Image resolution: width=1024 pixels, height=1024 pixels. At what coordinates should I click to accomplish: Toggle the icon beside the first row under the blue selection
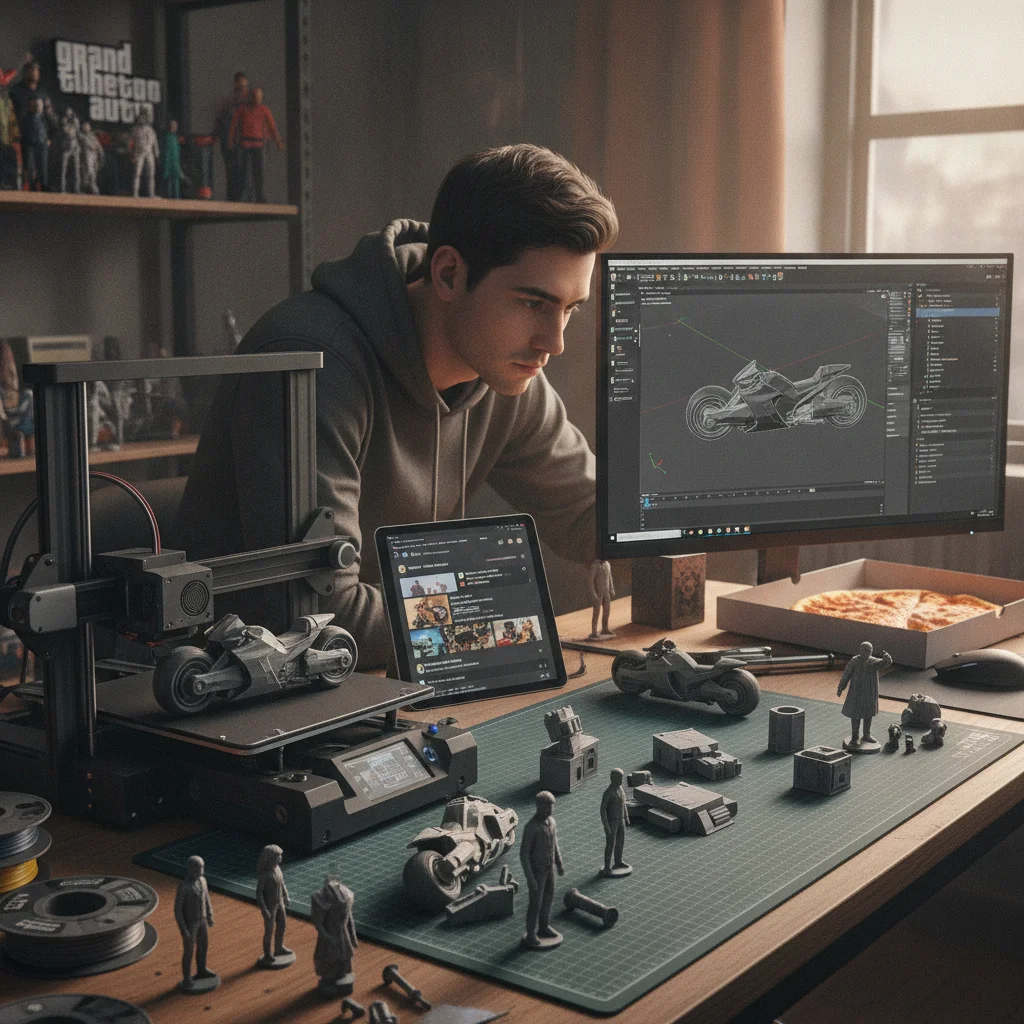pyautogui.click(x=929, y=320)
